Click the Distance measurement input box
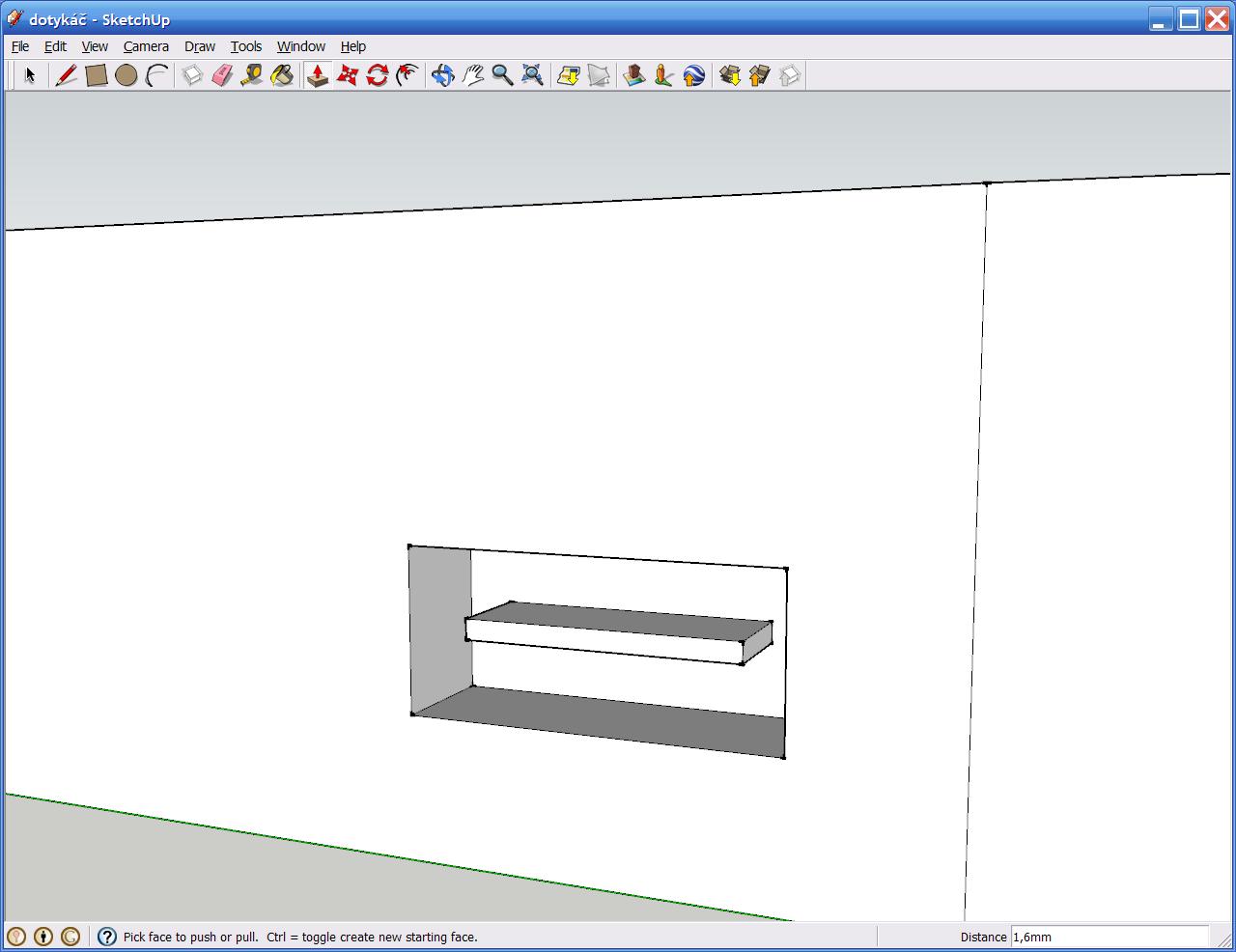This screenshot has height=952, width=1236. [x=1109, y=937]
